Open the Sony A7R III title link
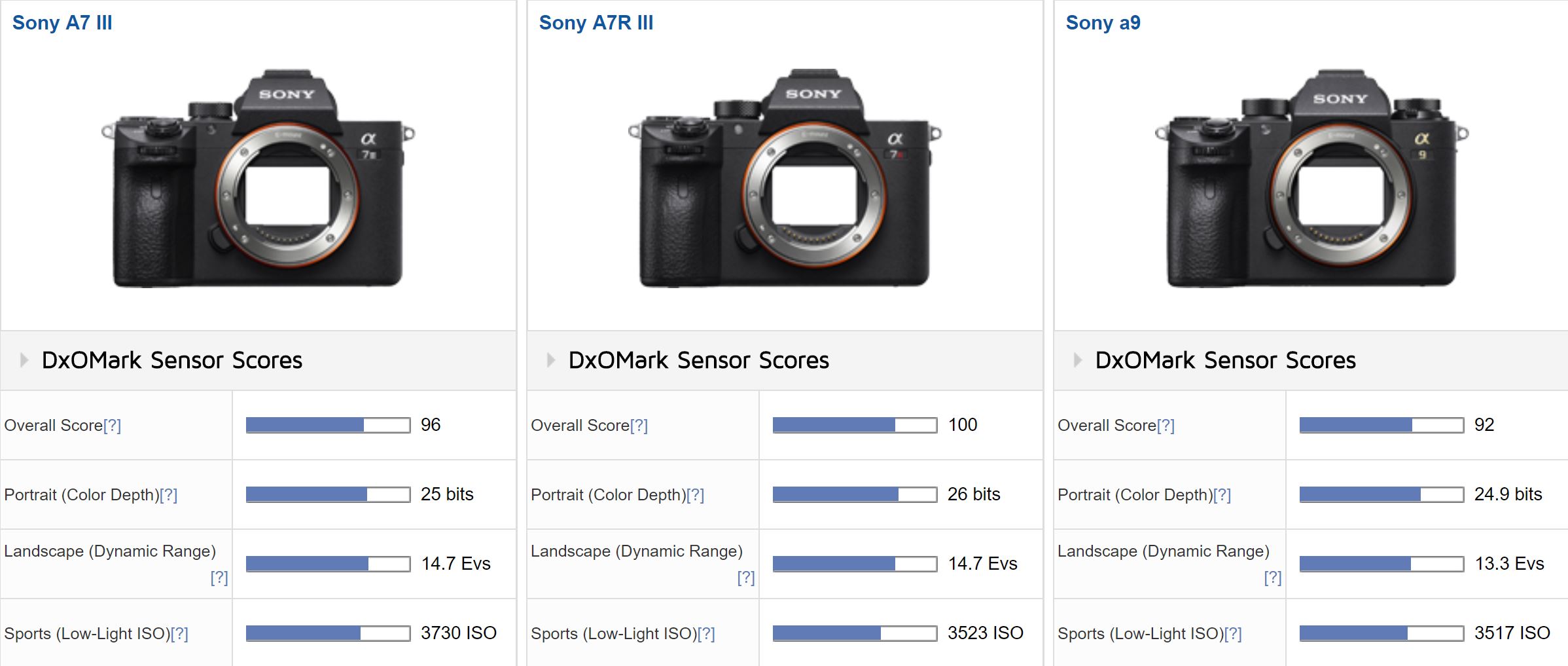 [596, 23]
